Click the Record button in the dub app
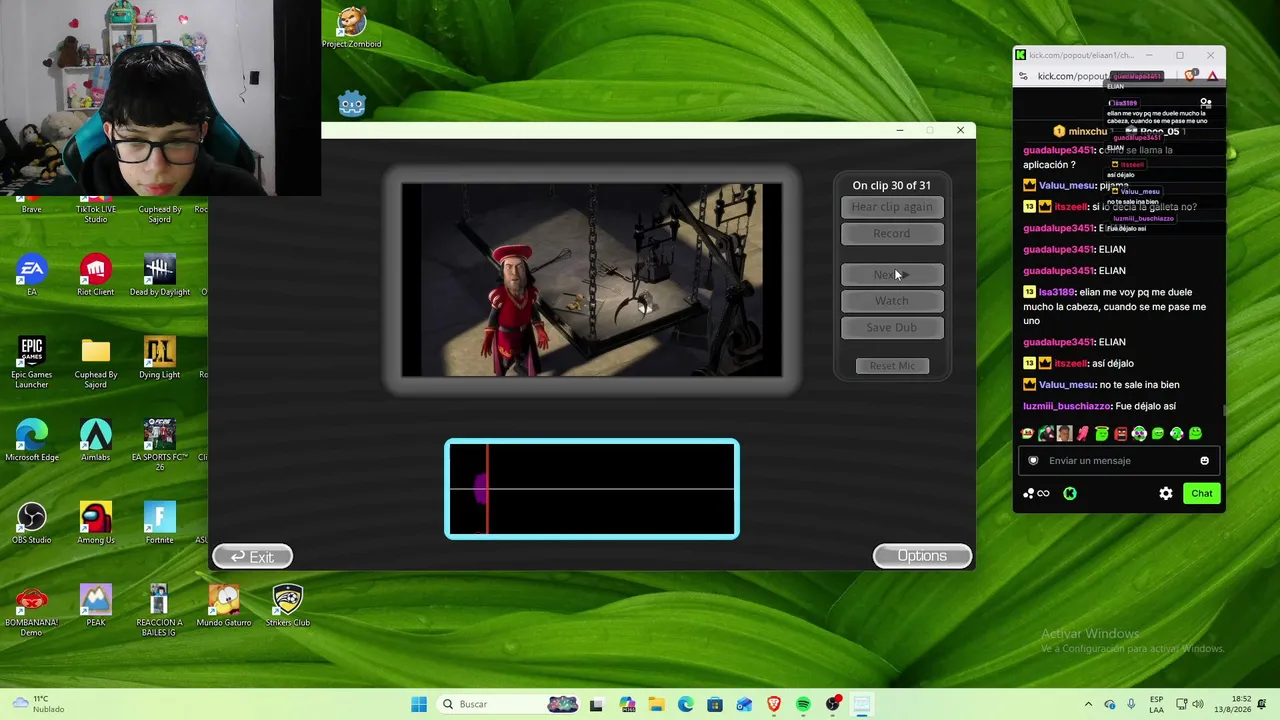 tap(892, 234)
